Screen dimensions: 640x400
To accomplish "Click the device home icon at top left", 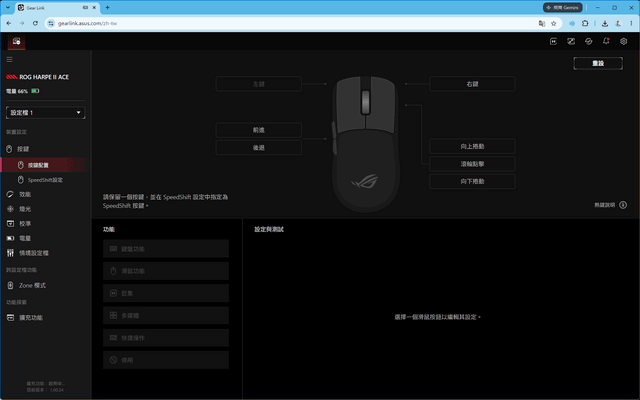I will (16, 41).
